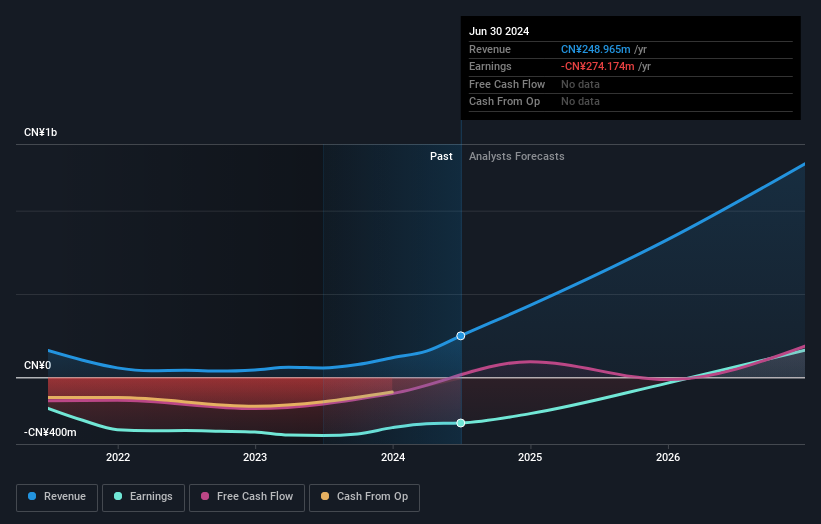Click the 2022 x-axis label
821x524 pixels.
click(x=118, y=457)
